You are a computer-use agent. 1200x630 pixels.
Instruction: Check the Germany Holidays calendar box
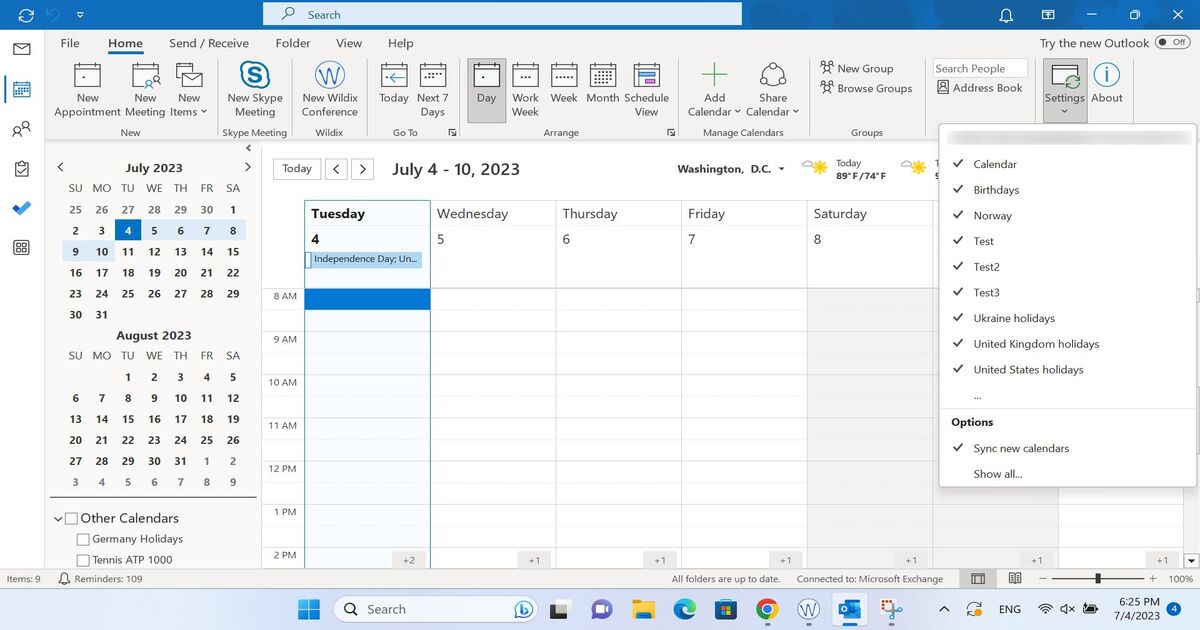coord(83,539)
